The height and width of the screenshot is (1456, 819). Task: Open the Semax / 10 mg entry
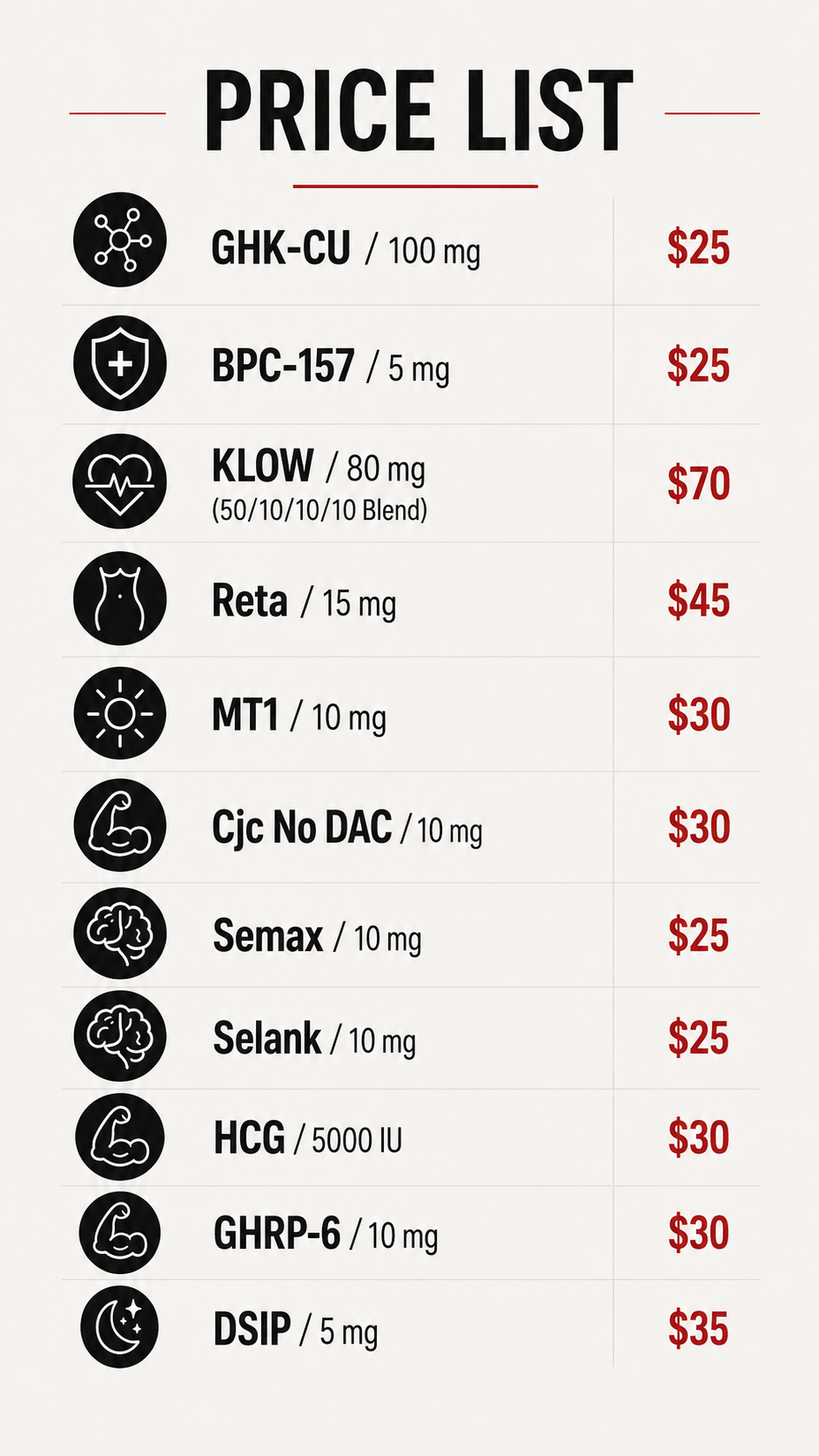[318, 938]
